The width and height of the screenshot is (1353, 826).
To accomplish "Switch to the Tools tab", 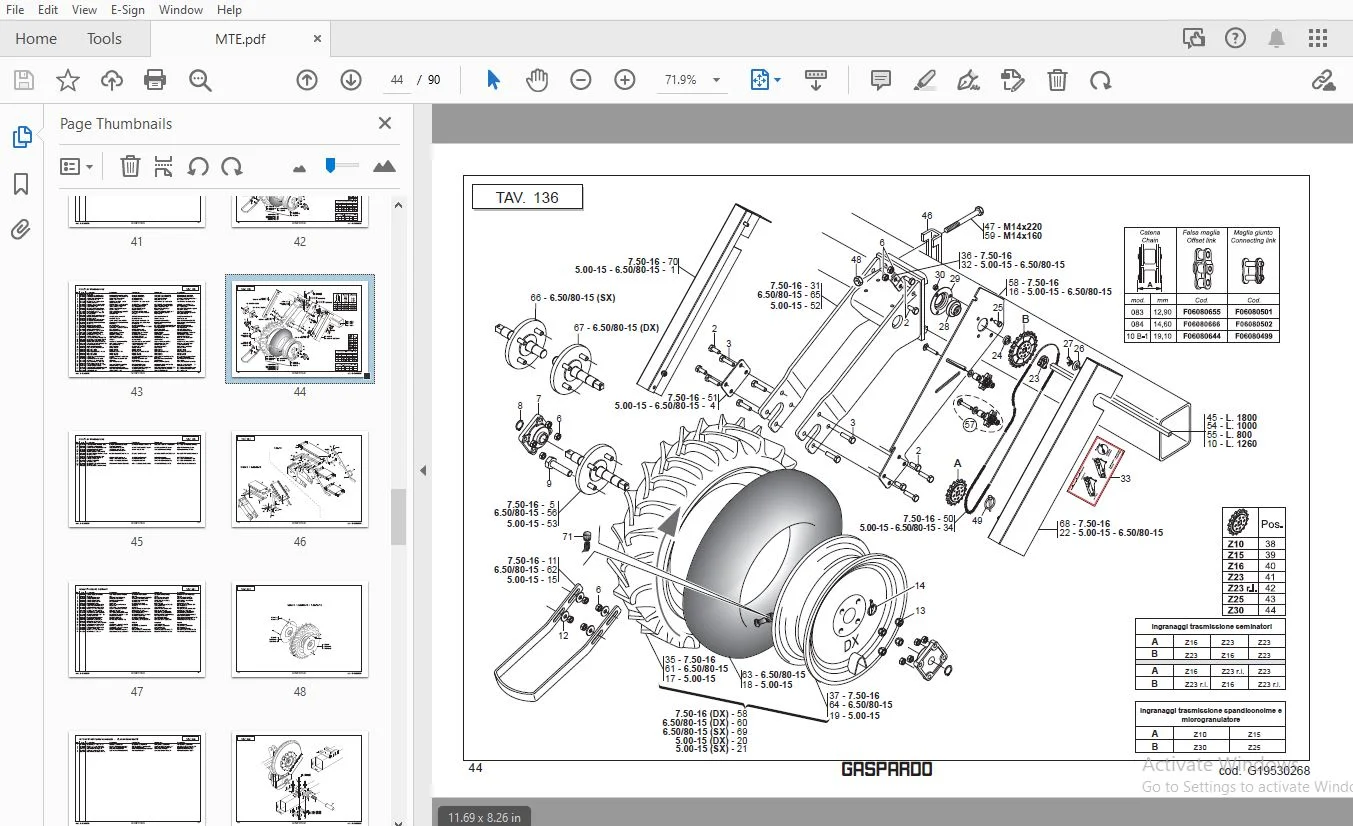I will 104,39.
